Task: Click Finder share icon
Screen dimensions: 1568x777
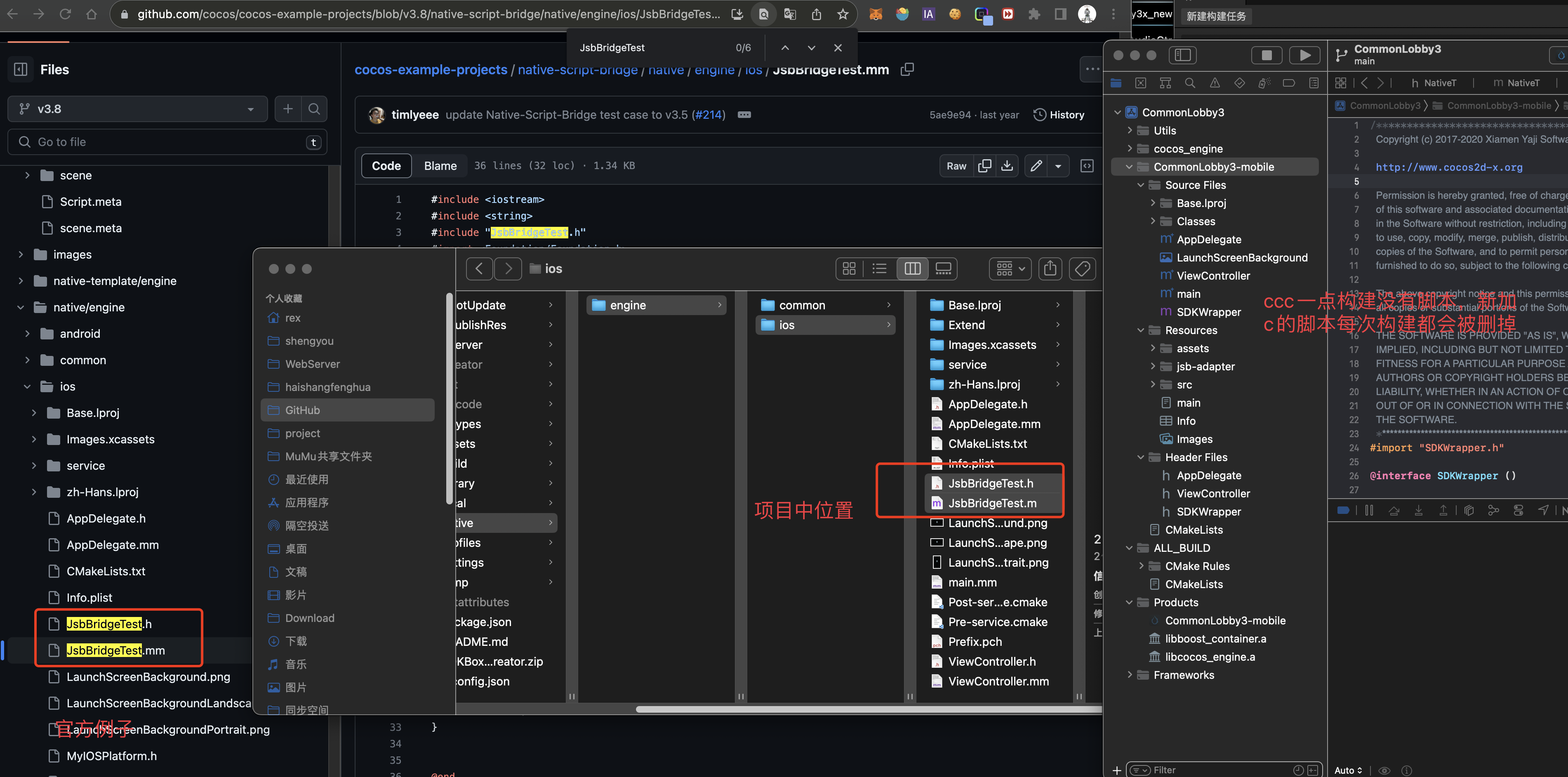Action: (1050, 268)
